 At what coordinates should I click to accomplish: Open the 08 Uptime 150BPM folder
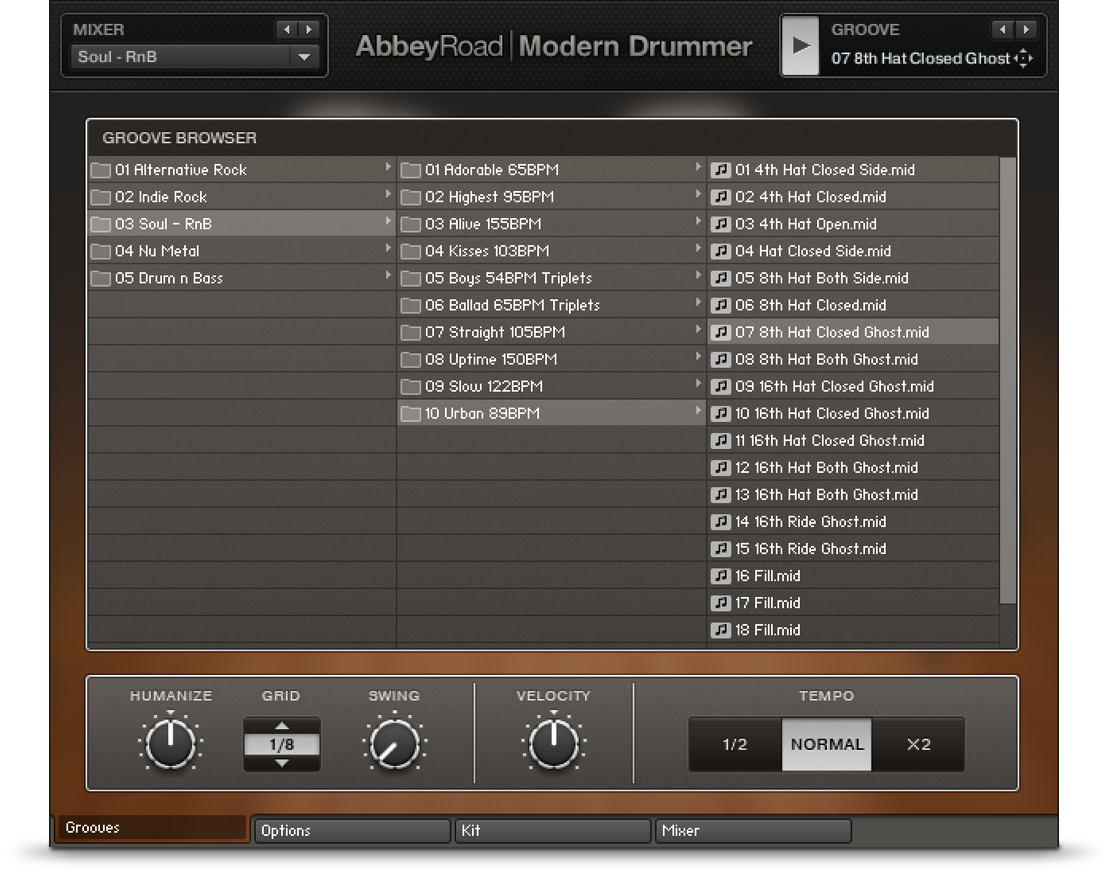(551, 359)
